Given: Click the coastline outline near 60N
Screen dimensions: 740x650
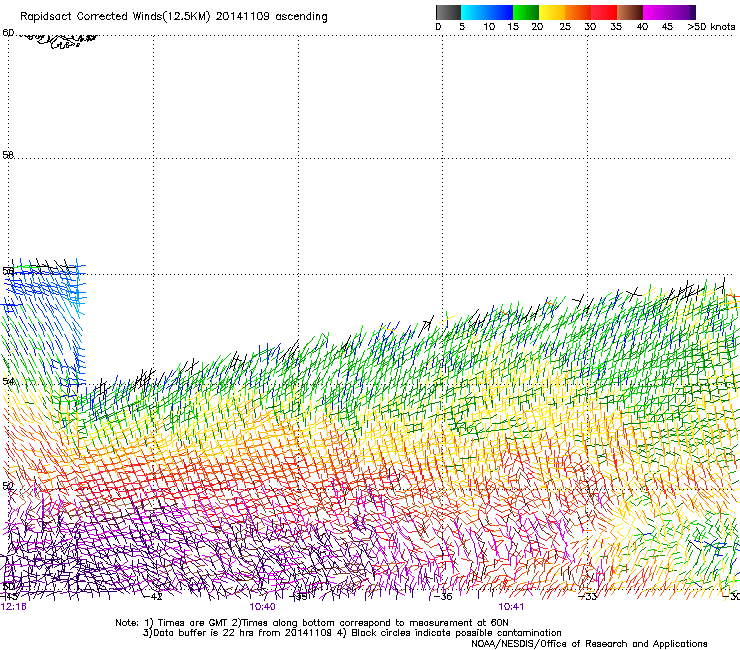Looking at the screenshot, I should point(59,40).
